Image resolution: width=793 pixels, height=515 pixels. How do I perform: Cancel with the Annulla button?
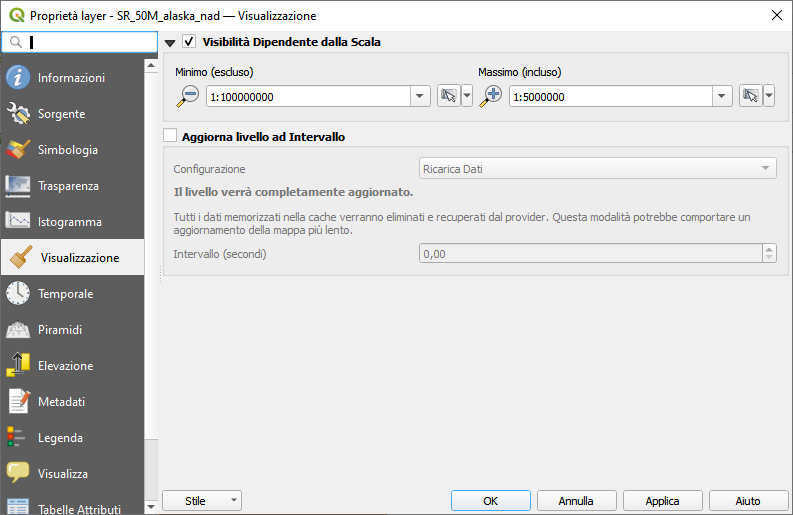coord(577,501)
